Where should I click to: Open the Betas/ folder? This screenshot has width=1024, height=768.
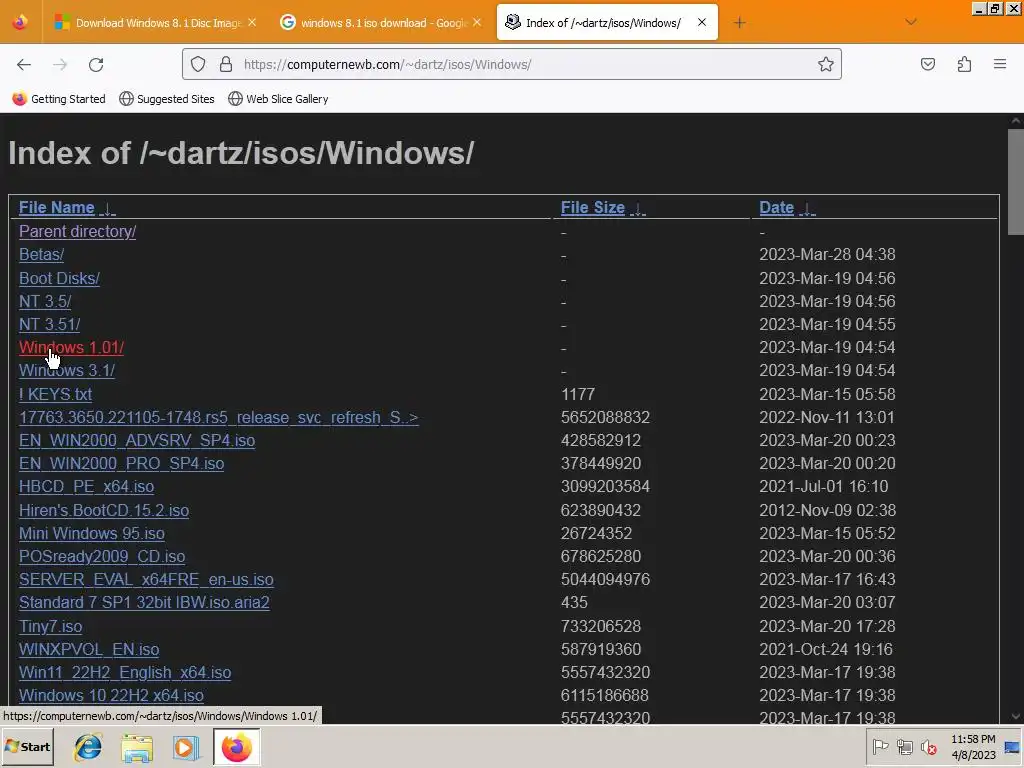pos(41,254)
